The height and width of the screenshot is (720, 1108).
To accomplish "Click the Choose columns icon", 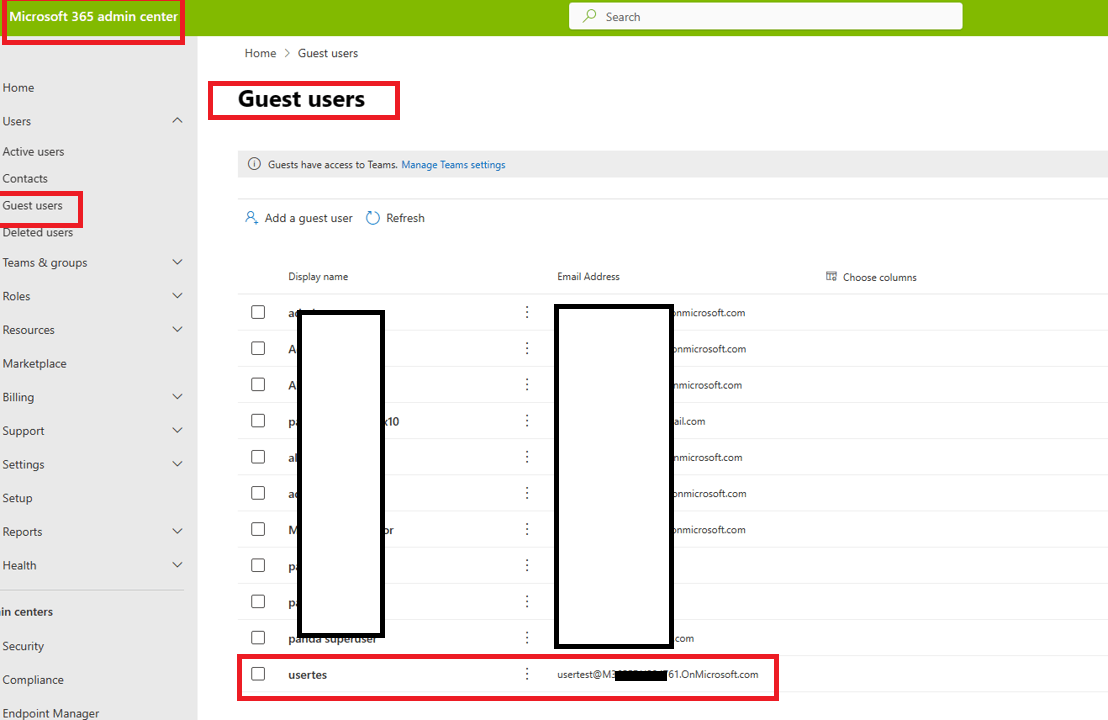I will tap(831, 276).
